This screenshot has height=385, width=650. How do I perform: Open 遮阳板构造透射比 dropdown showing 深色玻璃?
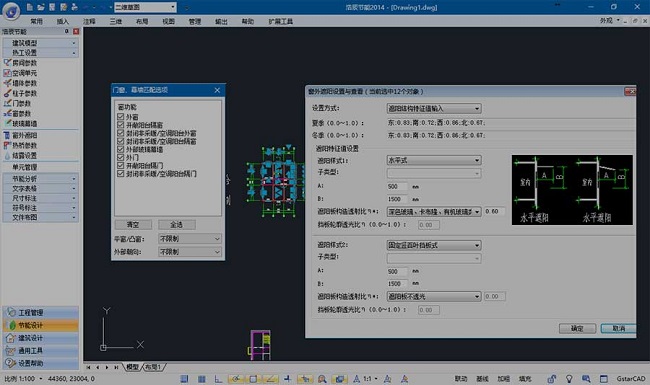pyautogui.click(x=434, y=212)
